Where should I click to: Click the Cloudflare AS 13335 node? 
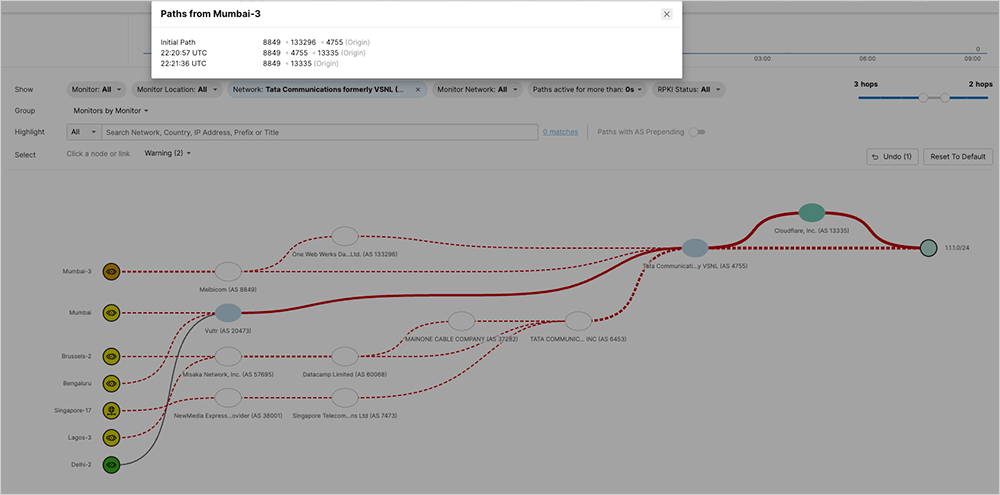tap(811, 212)
